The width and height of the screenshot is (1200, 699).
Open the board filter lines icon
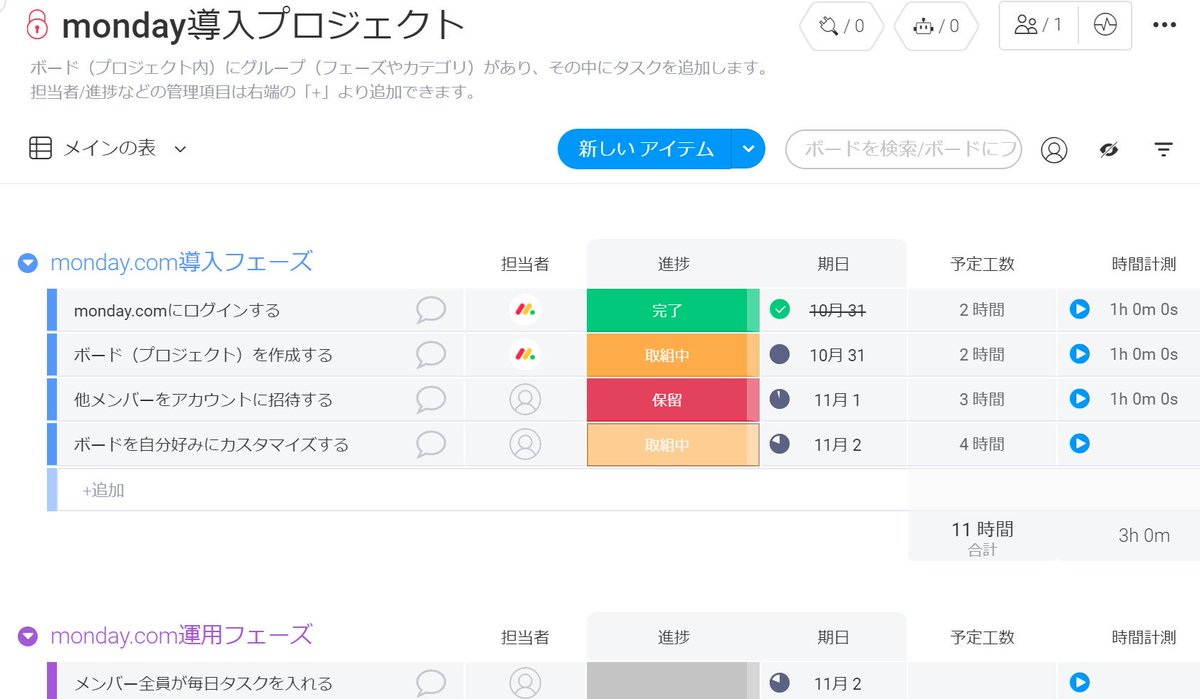pyautogui.click(x=1163, y=150)
